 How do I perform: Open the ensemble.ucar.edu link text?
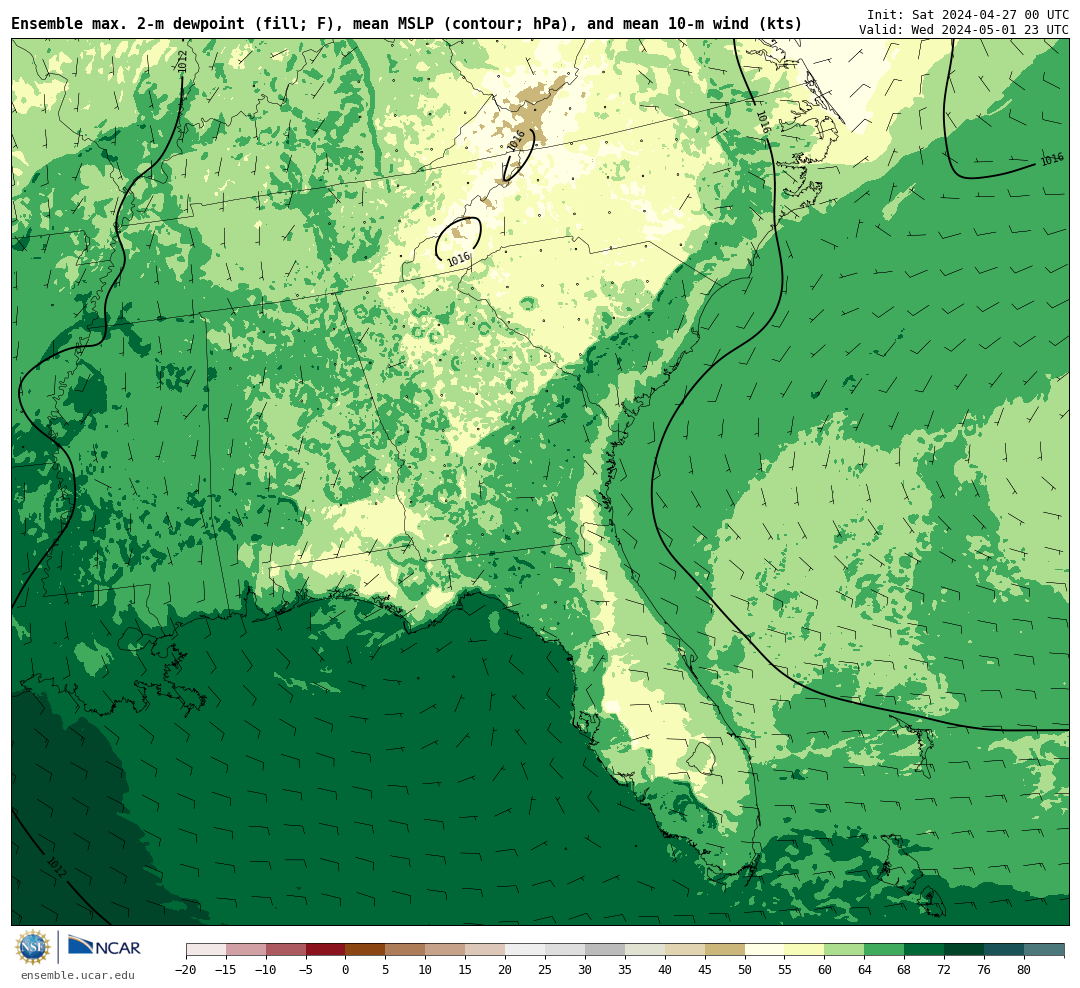(x=78, y=975)
